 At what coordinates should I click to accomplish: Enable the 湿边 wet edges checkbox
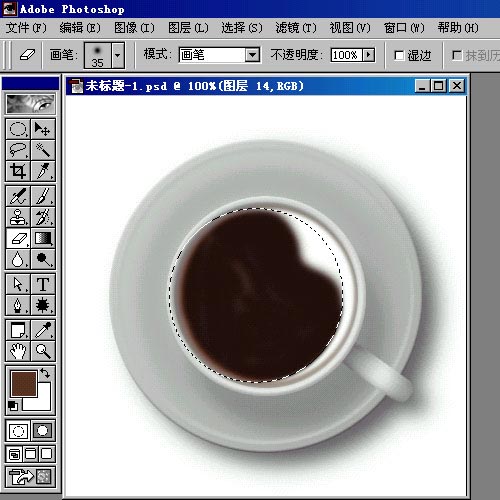tap(399, 55)
